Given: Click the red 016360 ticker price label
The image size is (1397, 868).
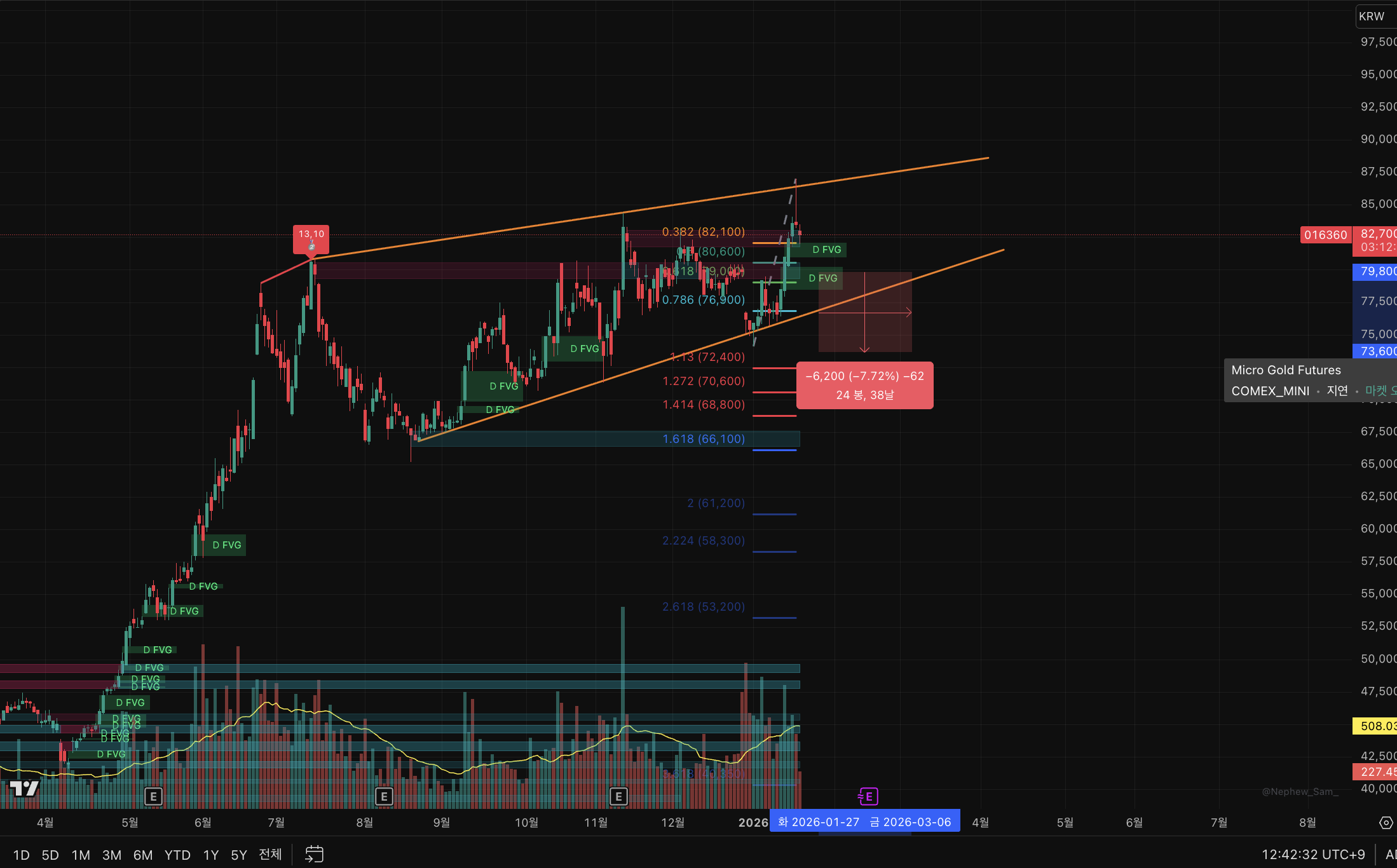Looking at the screenshot, I should point(1325,235).
